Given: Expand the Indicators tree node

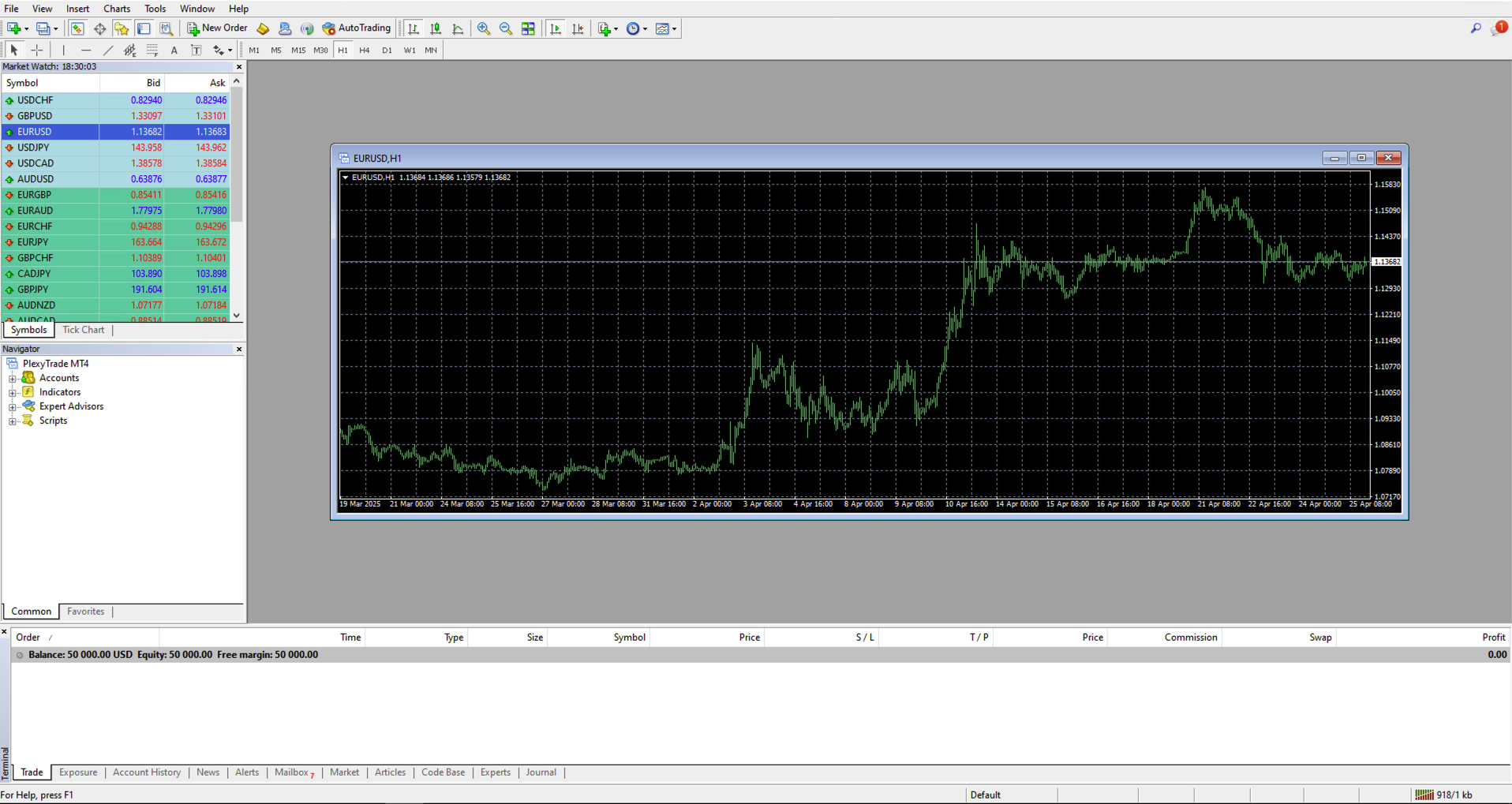Looking at the screenshot, I should pos(13,393).
